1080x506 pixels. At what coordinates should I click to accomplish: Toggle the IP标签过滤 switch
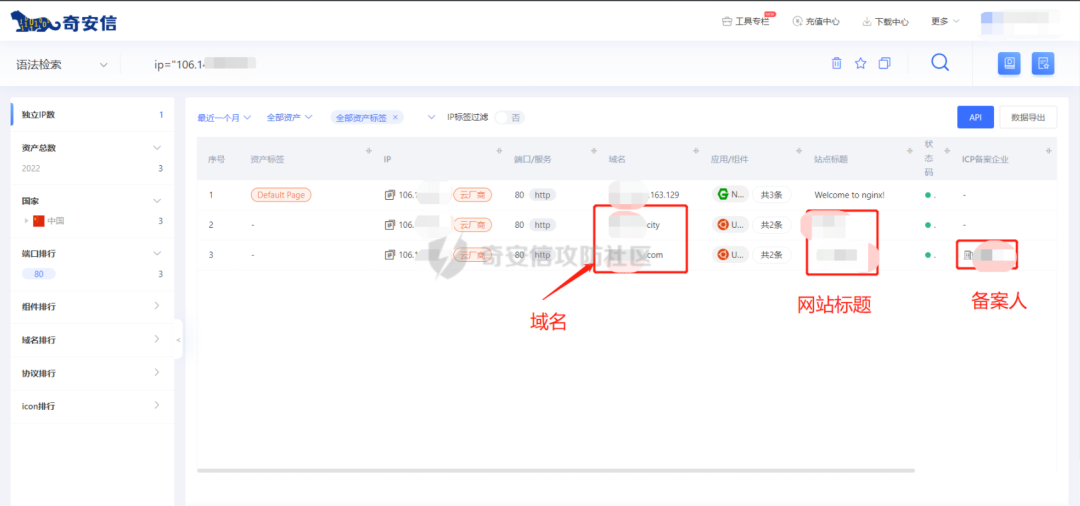(x=510, y=118)
